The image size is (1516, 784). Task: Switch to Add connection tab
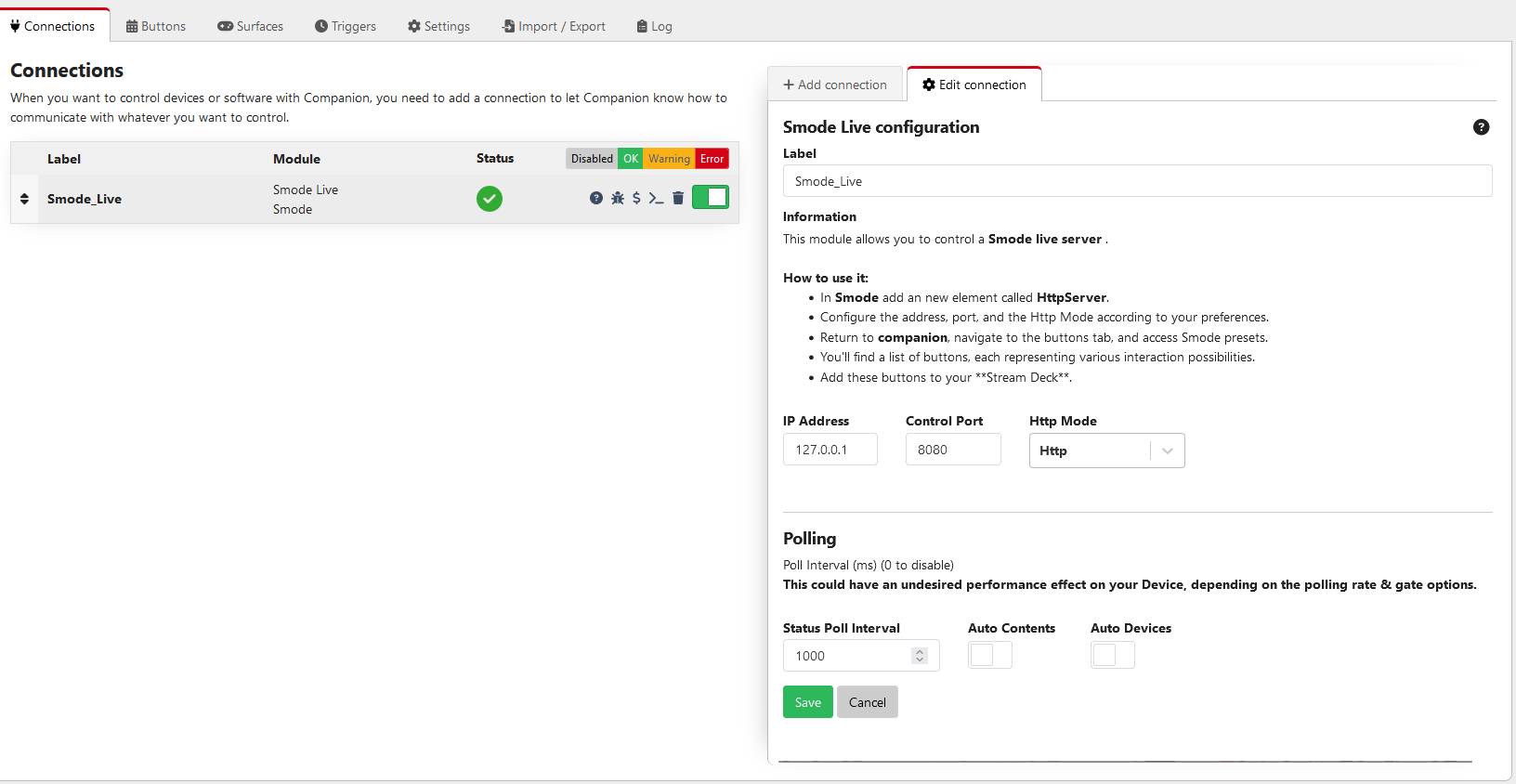pos(835,85)
